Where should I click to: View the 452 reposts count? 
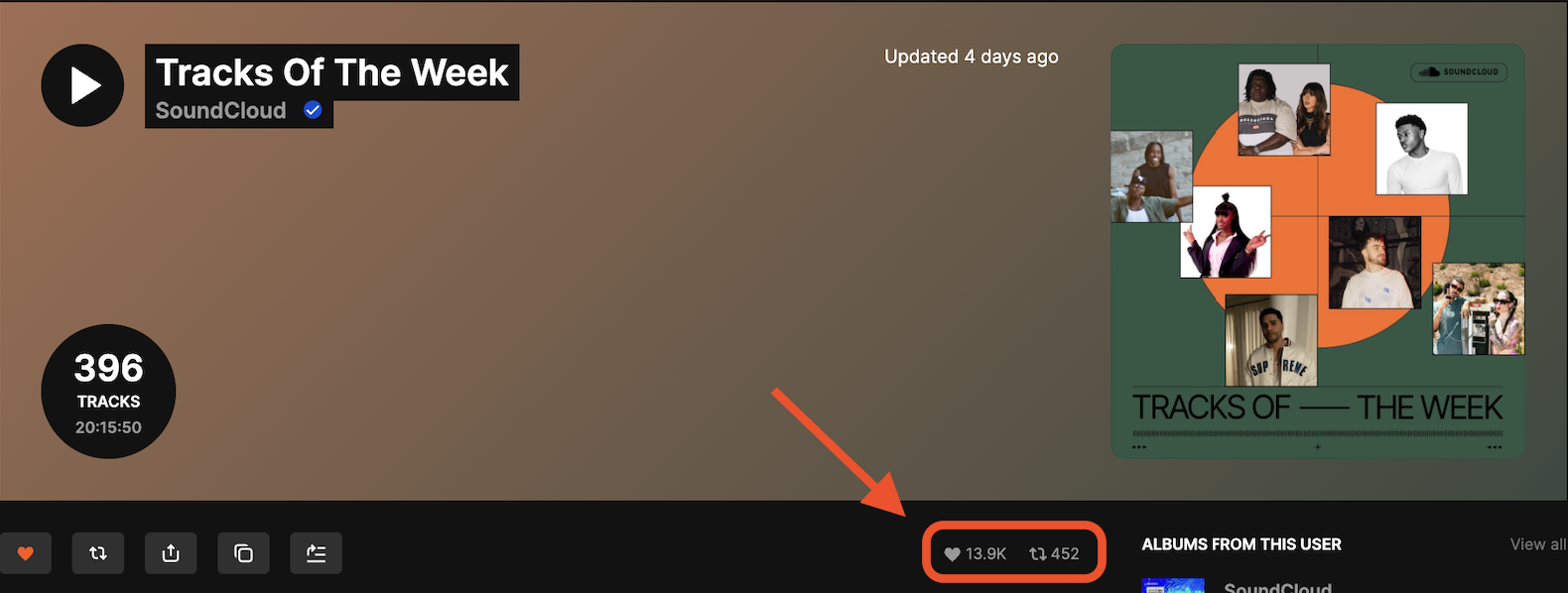[x=1054, y=553]
